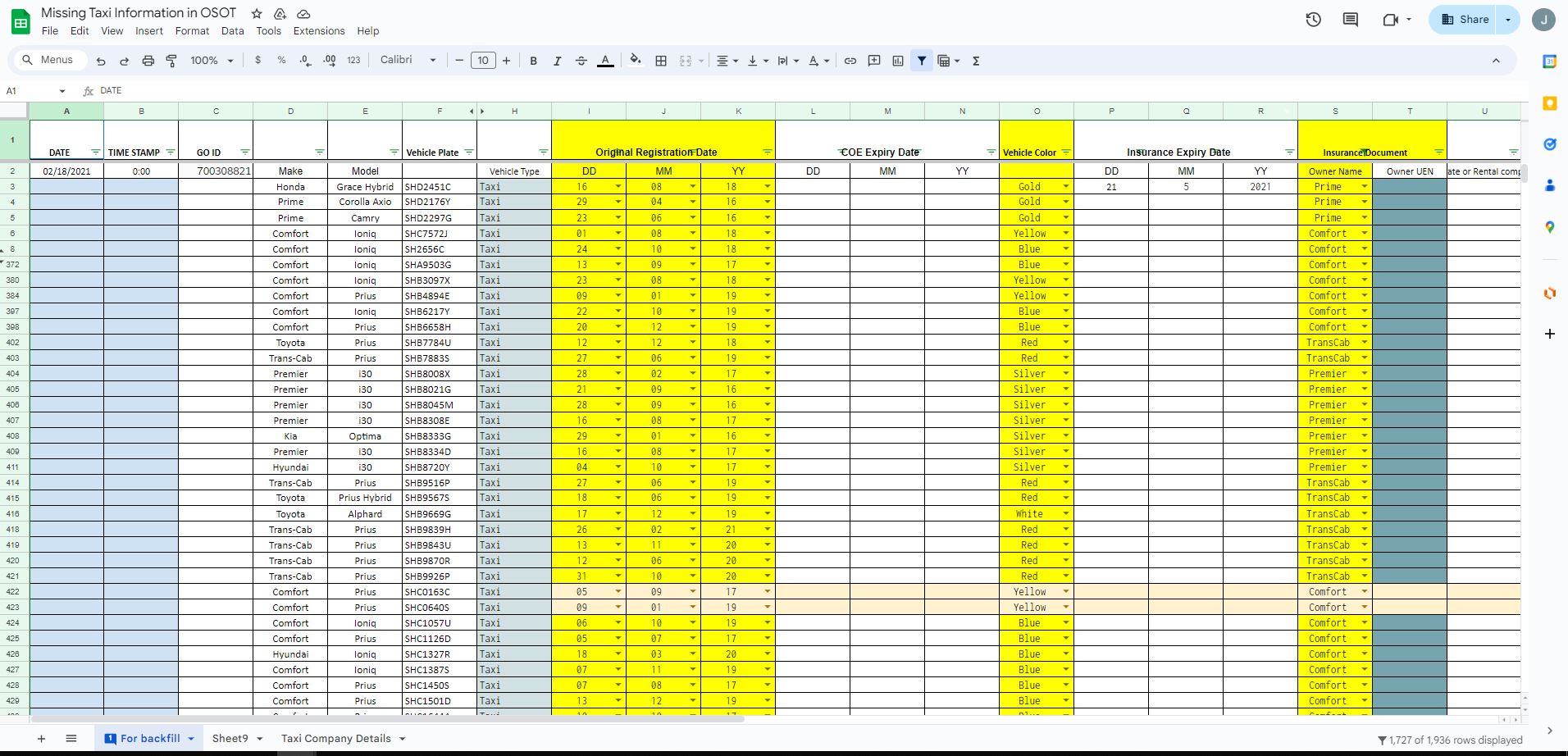
Task: Increase font size with plus button
Action: click(507, 61)
